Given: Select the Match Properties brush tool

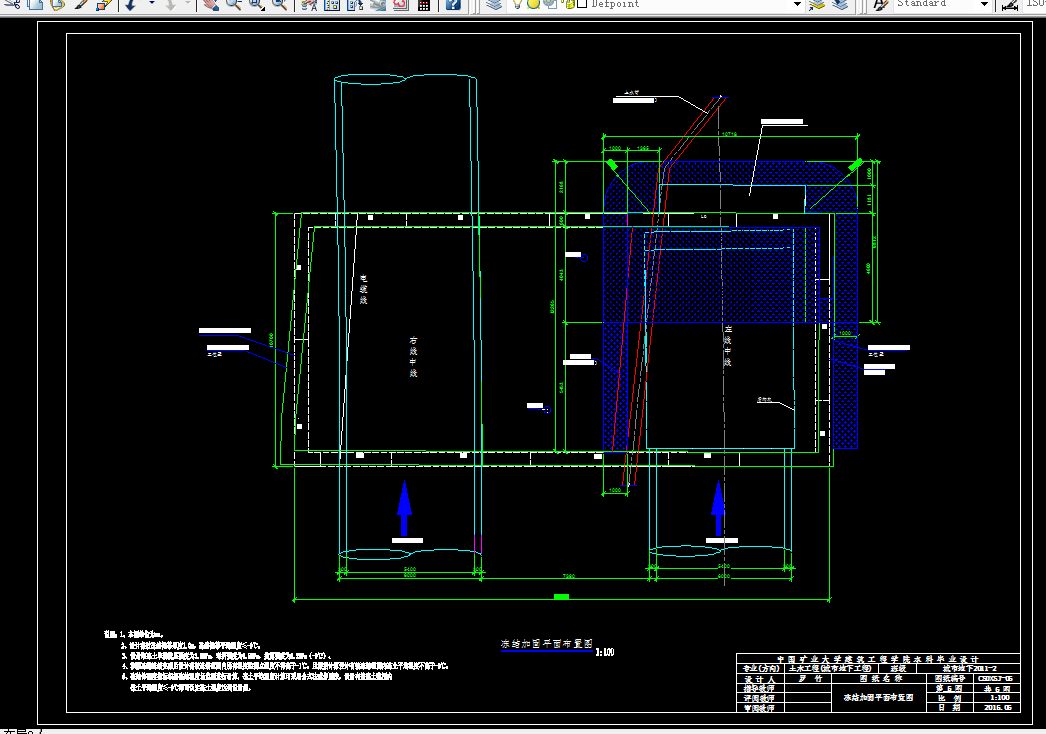Looking at the screenshot, I should (x=81, y=4).
